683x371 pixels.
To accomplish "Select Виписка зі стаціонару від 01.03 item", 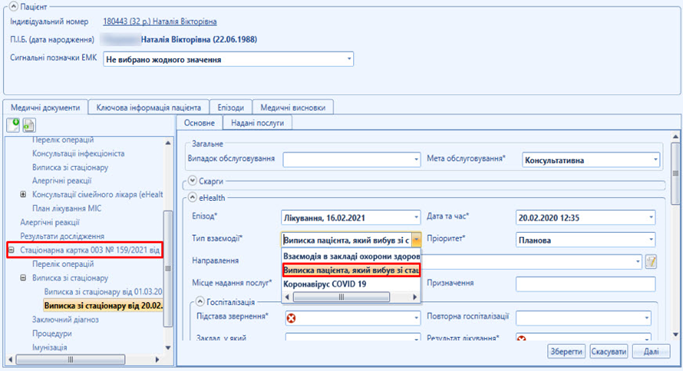I will click(x=103, y=291).
